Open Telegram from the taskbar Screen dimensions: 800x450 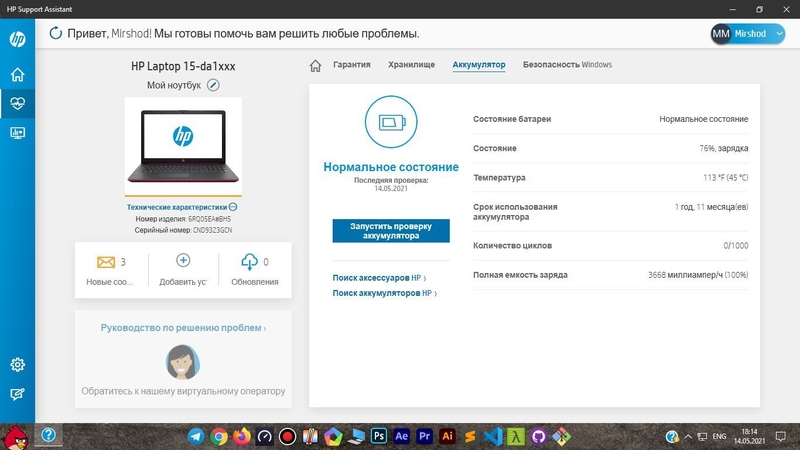coord(196,436)
